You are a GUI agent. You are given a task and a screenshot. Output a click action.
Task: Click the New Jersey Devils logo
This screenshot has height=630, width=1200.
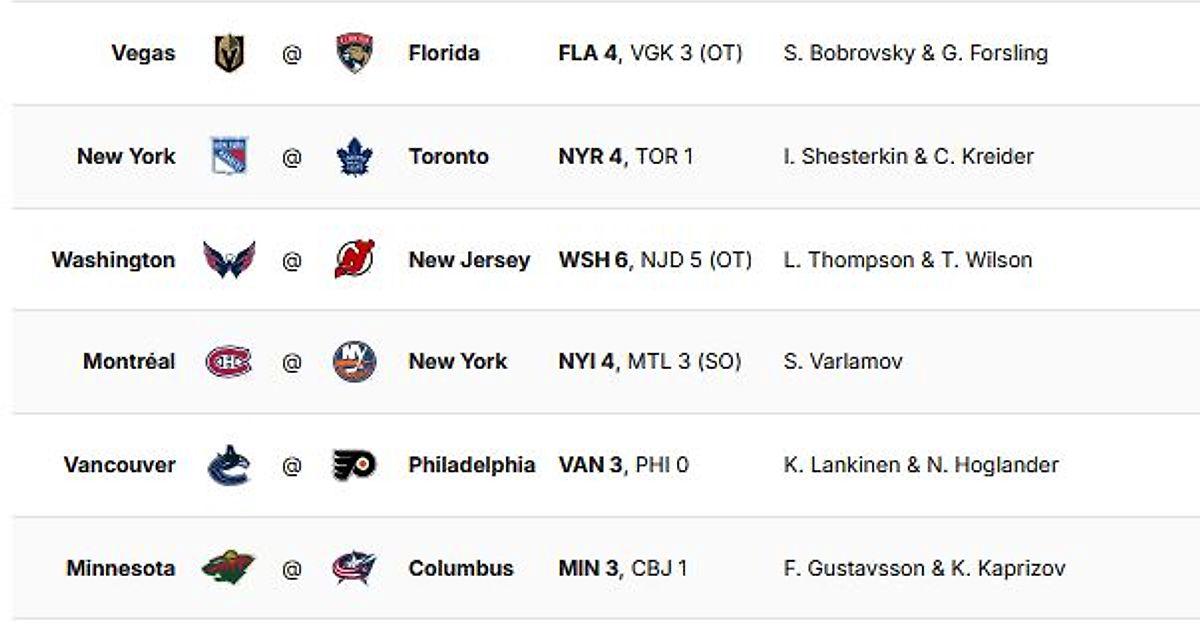[354, 260]
